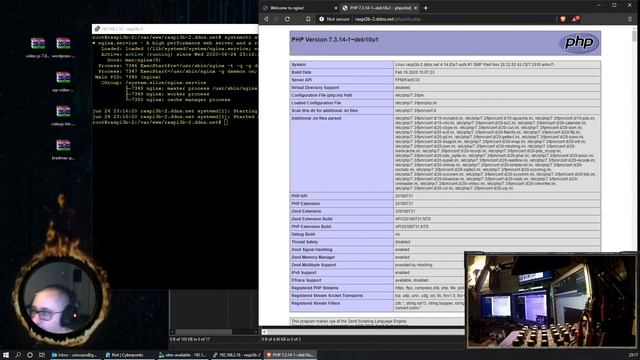Click the bookmark icon beside the address bar

coord(308,19)
